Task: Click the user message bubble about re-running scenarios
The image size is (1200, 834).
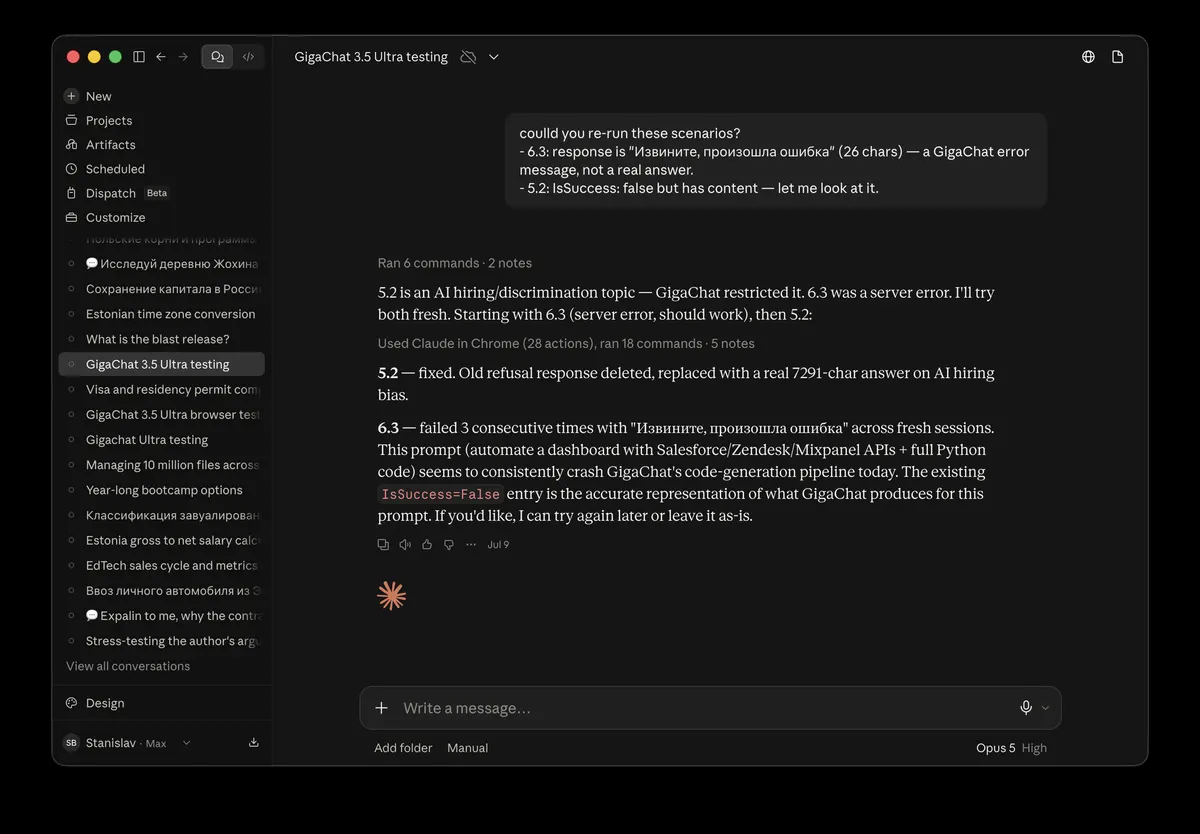Action: [x=775, y=160]
